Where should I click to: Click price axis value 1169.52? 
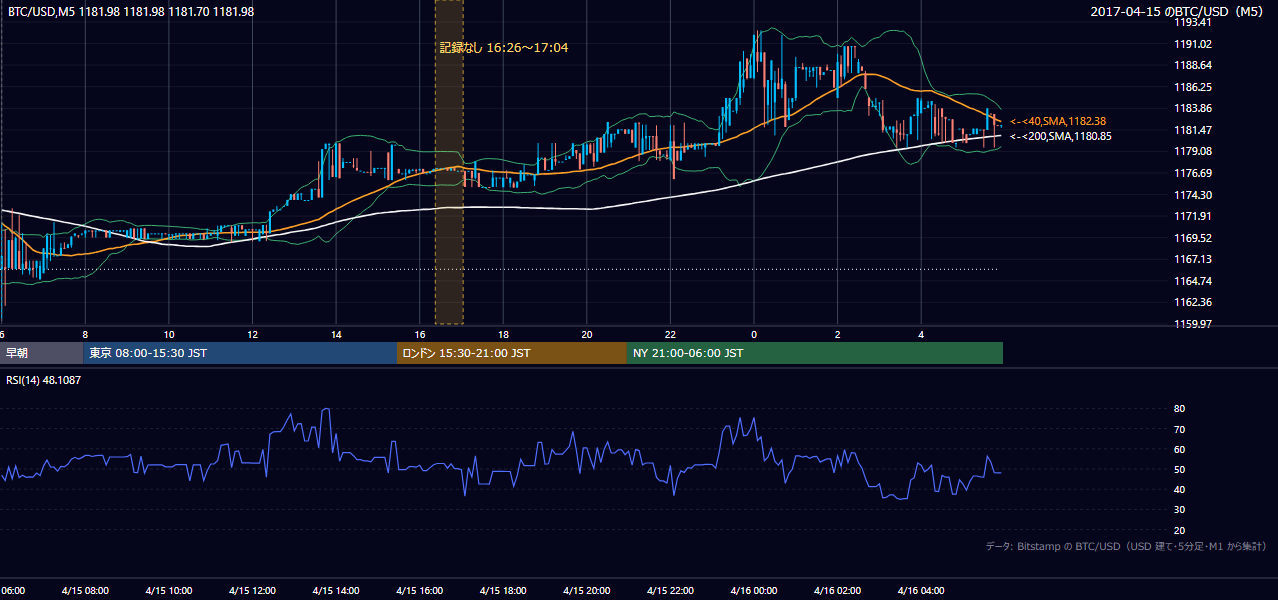tap(1193, 238)
